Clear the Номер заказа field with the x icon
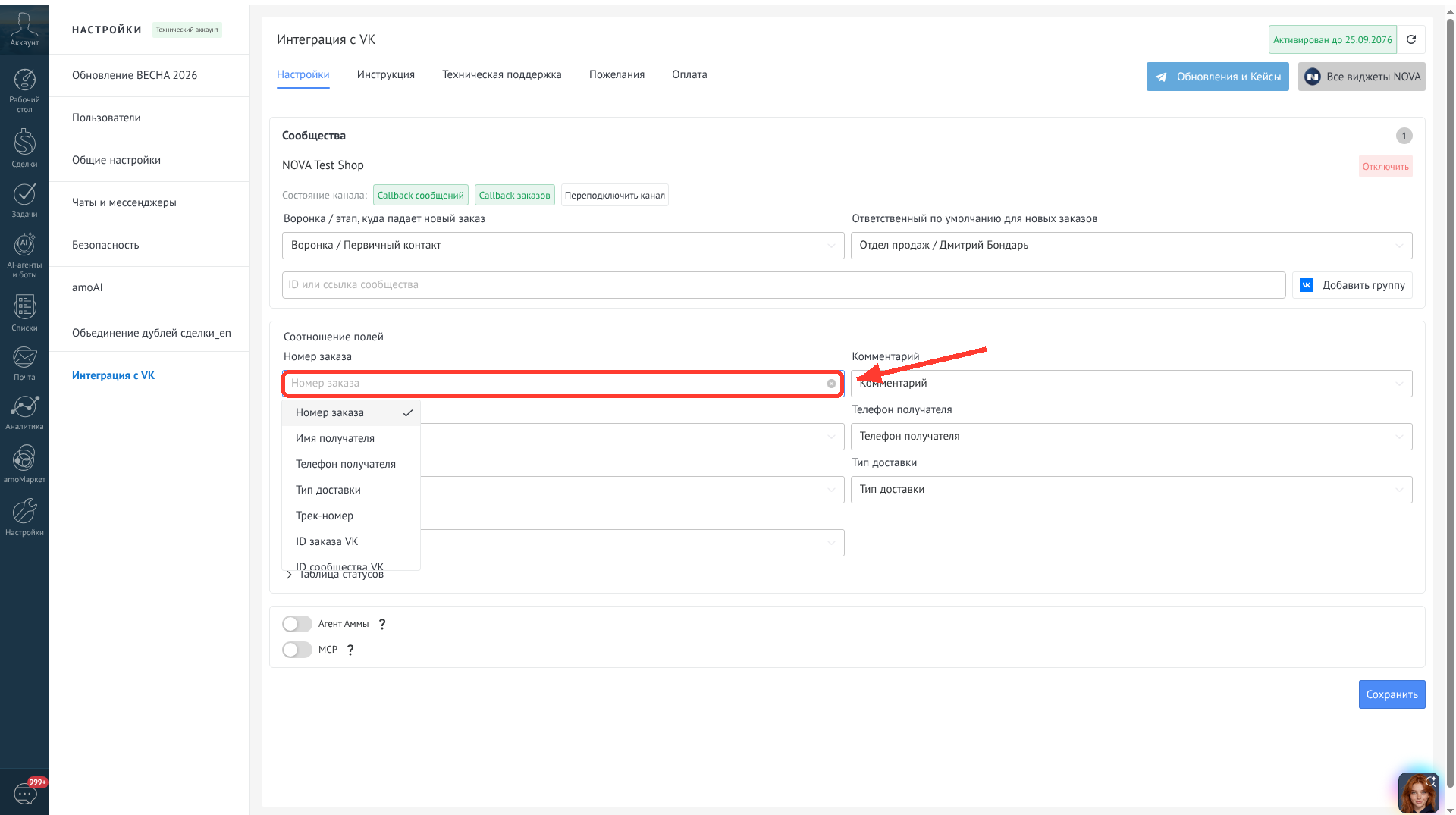This screenshot has height=815, width=1456. coord(831,384)
